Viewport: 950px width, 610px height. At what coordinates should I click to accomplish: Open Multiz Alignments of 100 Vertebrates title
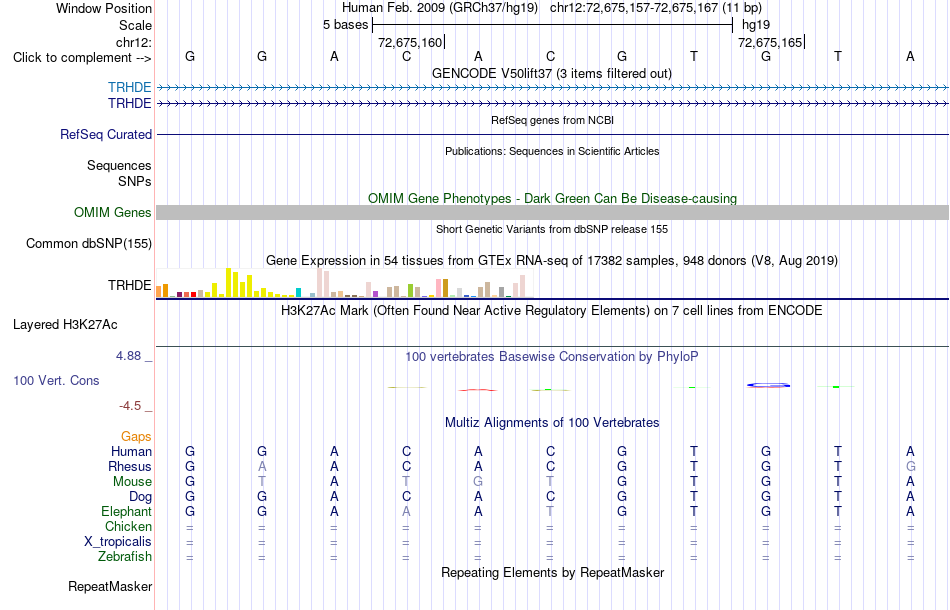(552, 423)
